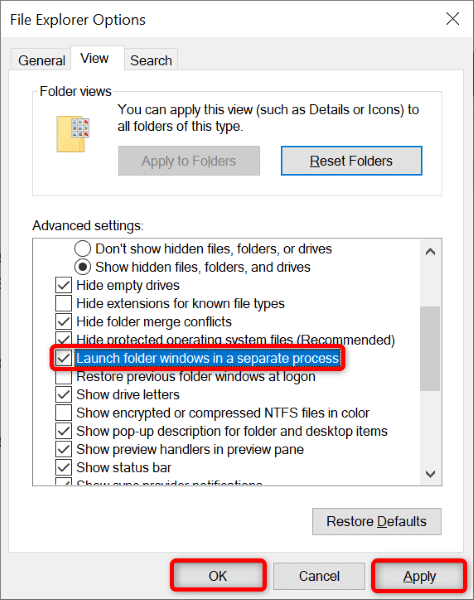
Task: Click the advanced settings scroll up arrow
Action: (430, 251)
